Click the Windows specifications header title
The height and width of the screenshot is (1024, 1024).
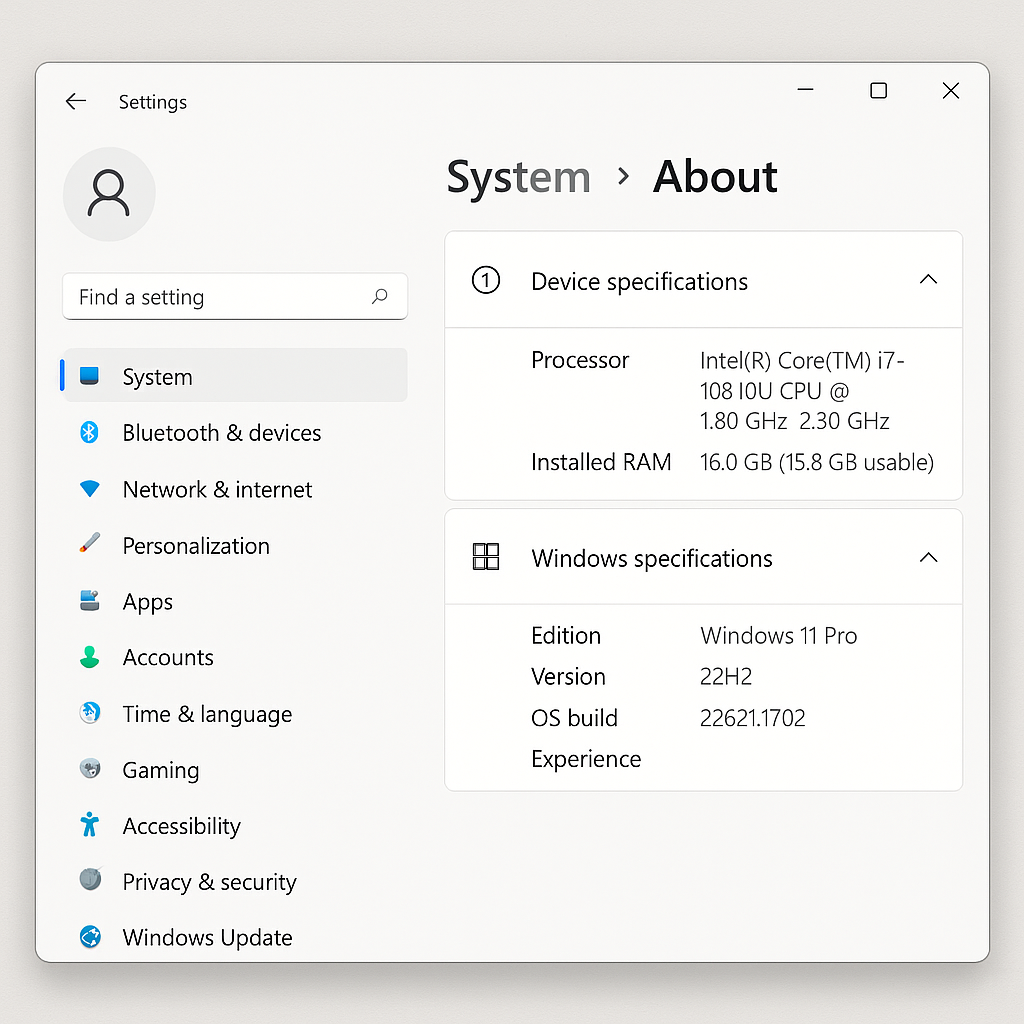tap(652, 558)
